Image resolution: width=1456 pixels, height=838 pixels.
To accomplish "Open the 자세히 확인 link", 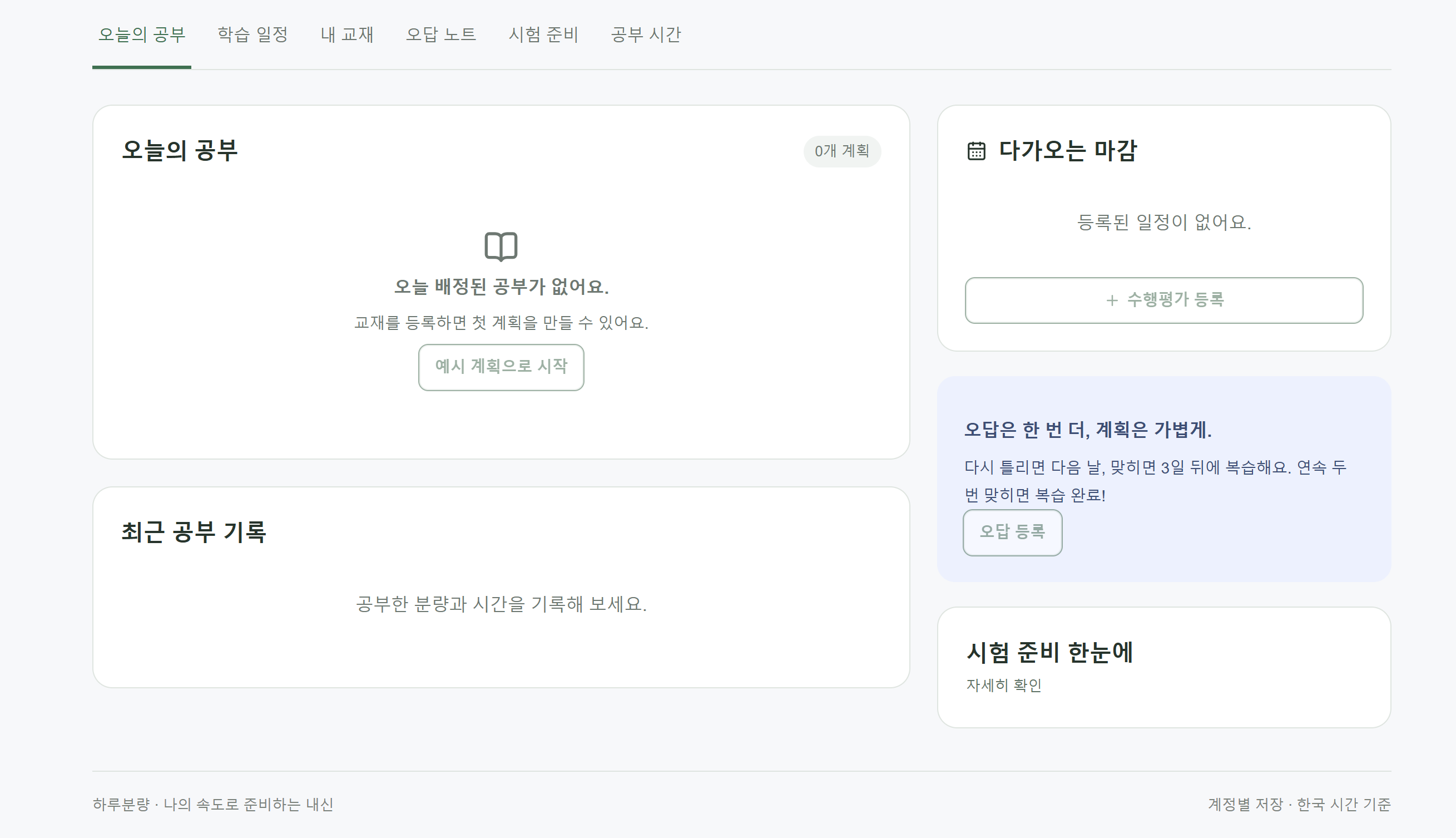I will tap(1004, 686).
